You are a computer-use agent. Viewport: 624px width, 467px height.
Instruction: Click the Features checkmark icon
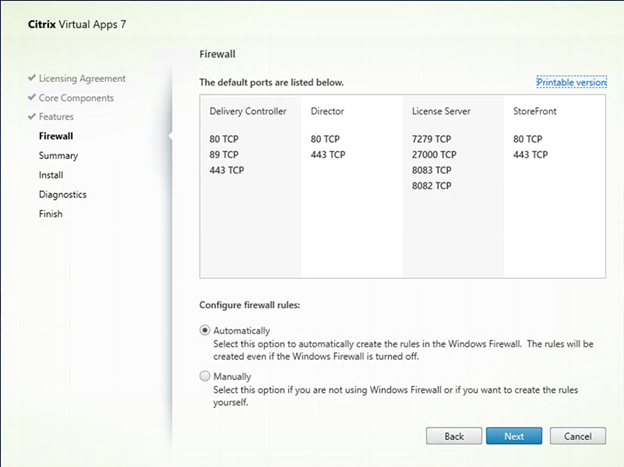[32, 116]
